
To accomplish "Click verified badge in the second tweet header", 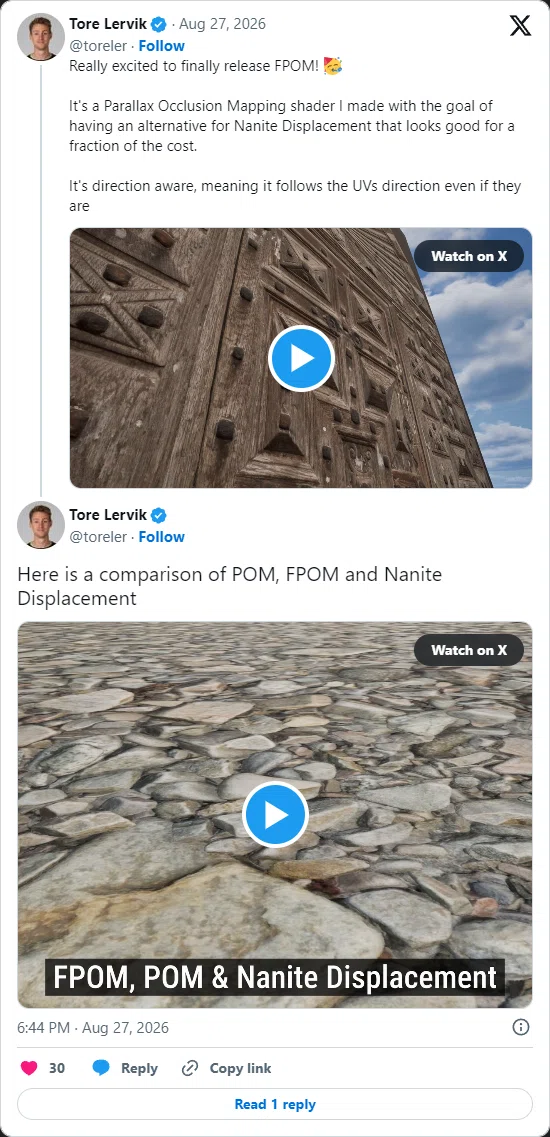I will (159, 516).
